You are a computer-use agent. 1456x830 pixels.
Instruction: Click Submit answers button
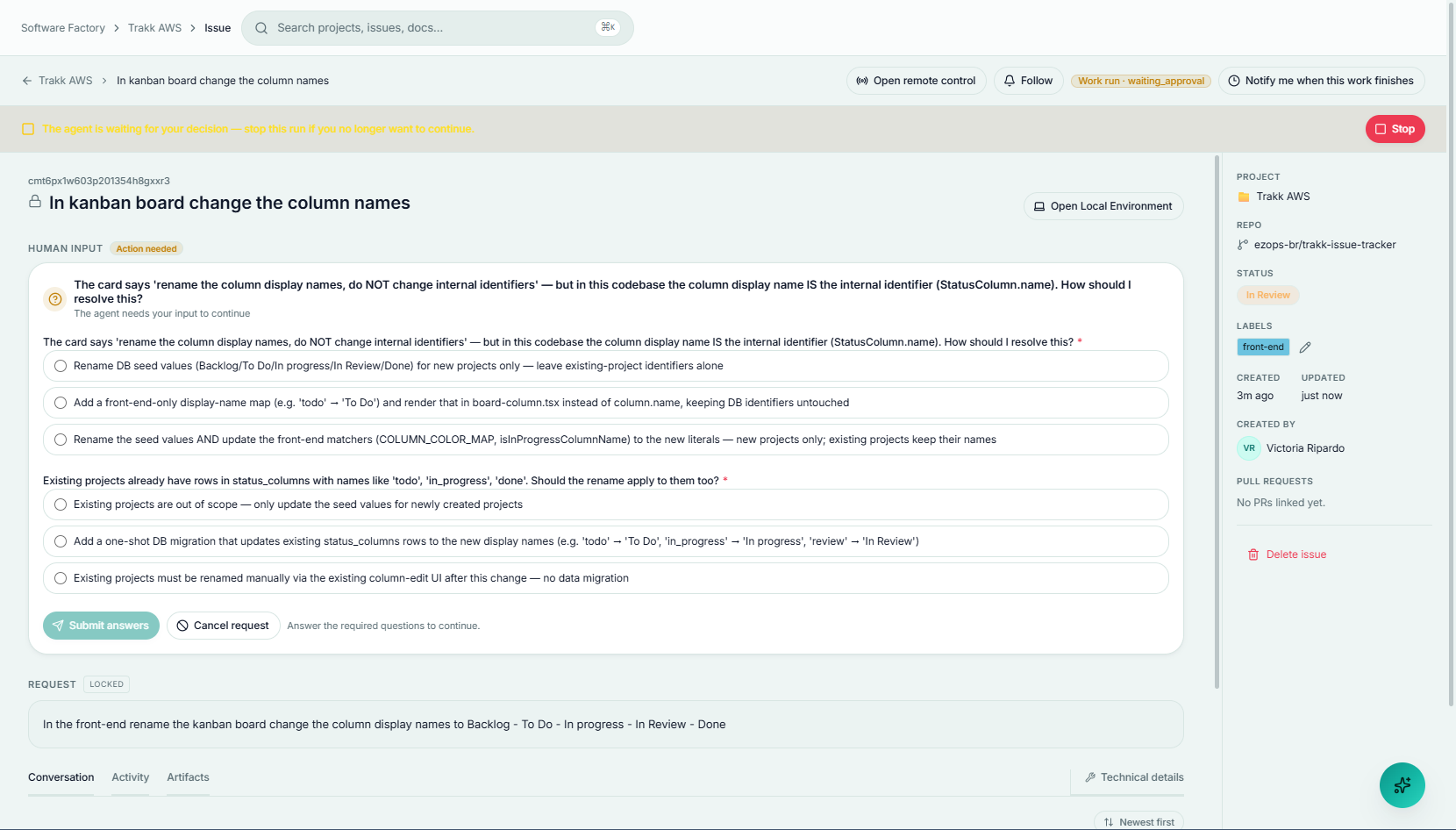[x=101, y=626]
